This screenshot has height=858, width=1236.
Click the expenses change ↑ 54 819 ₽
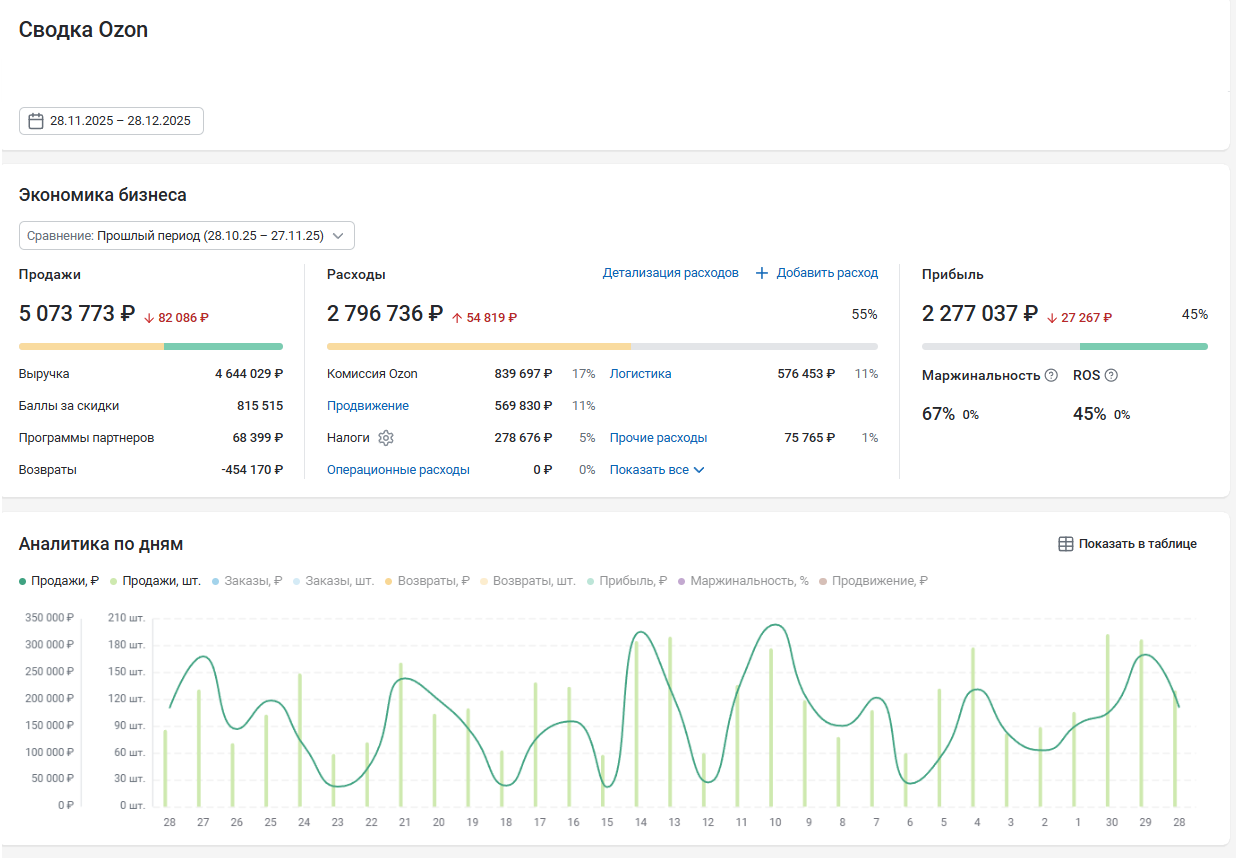[x=484, y=318]
